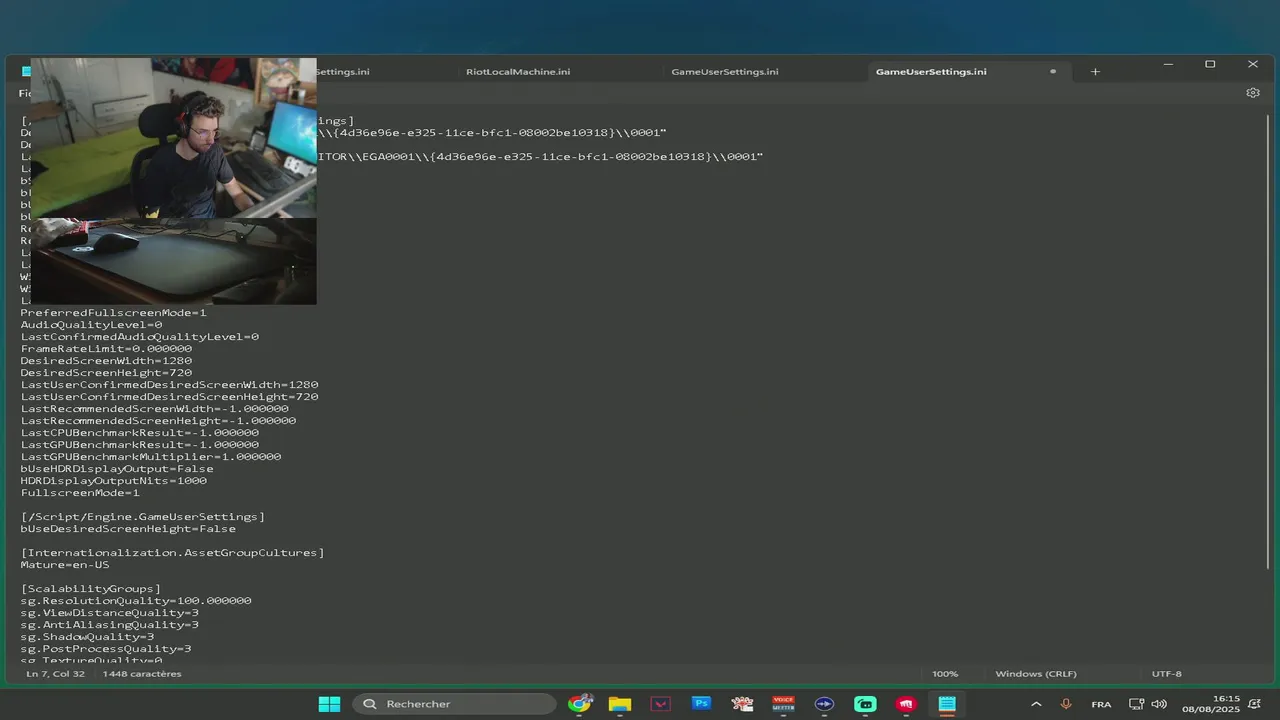Click line bUseDesiredScreenHeight=False

pos(128,529)
